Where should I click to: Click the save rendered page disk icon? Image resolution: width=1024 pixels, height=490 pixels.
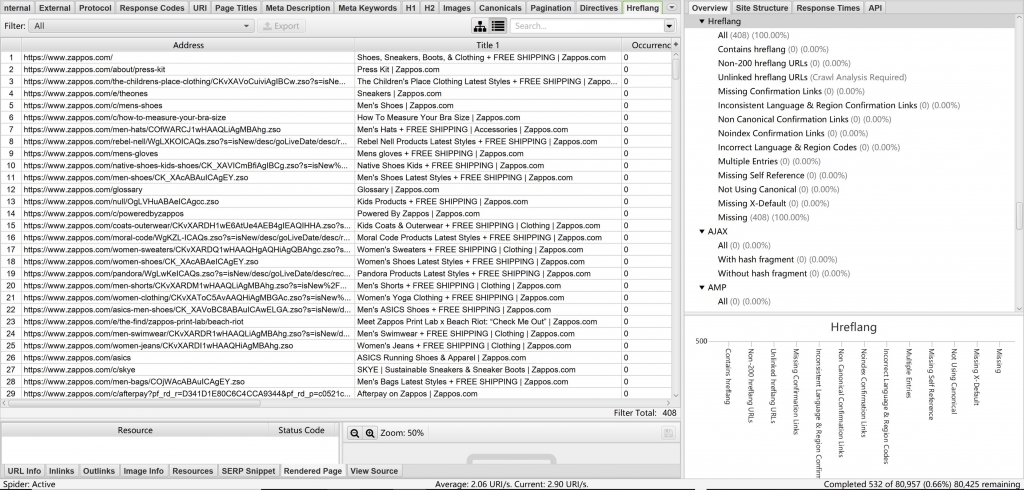point(666,433)
